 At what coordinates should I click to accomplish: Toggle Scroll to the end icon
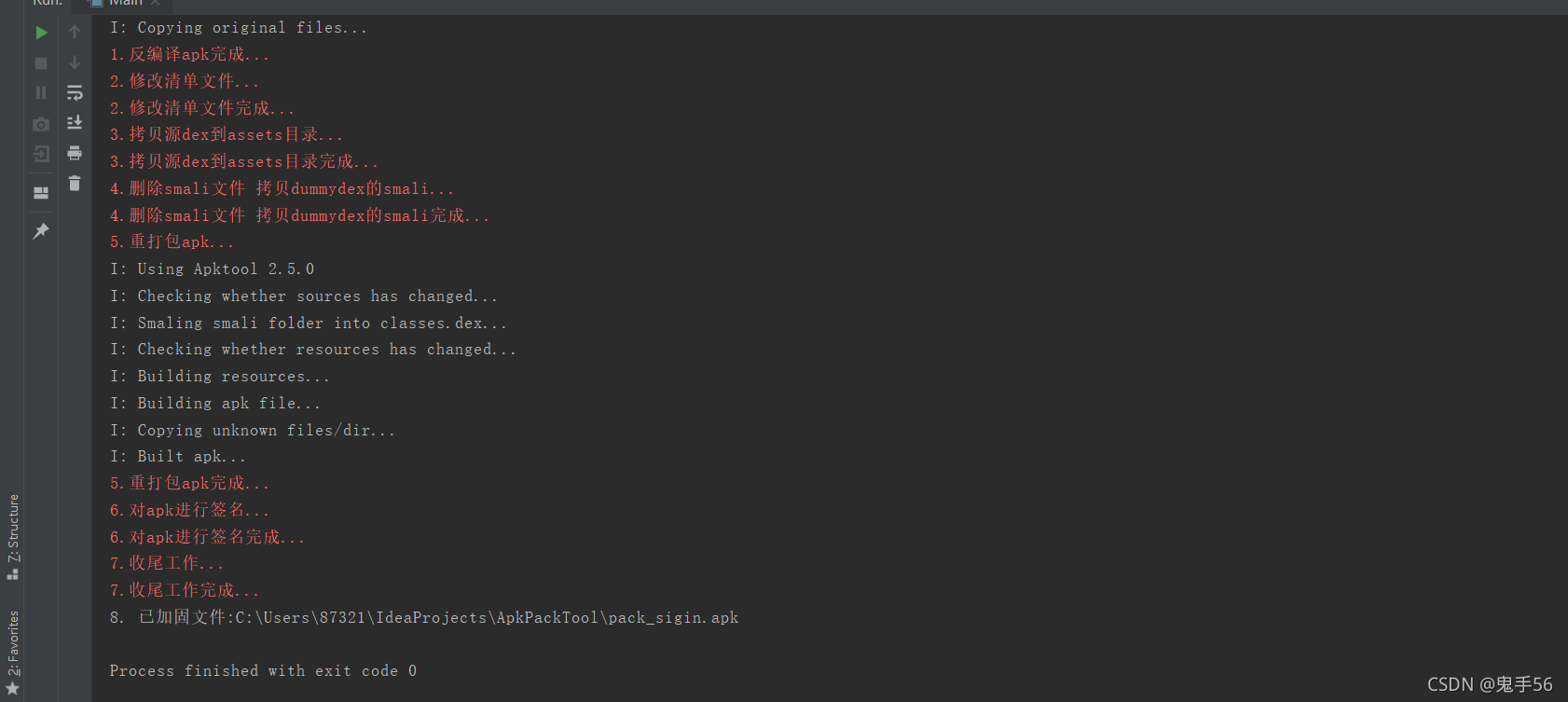(75, 123)
